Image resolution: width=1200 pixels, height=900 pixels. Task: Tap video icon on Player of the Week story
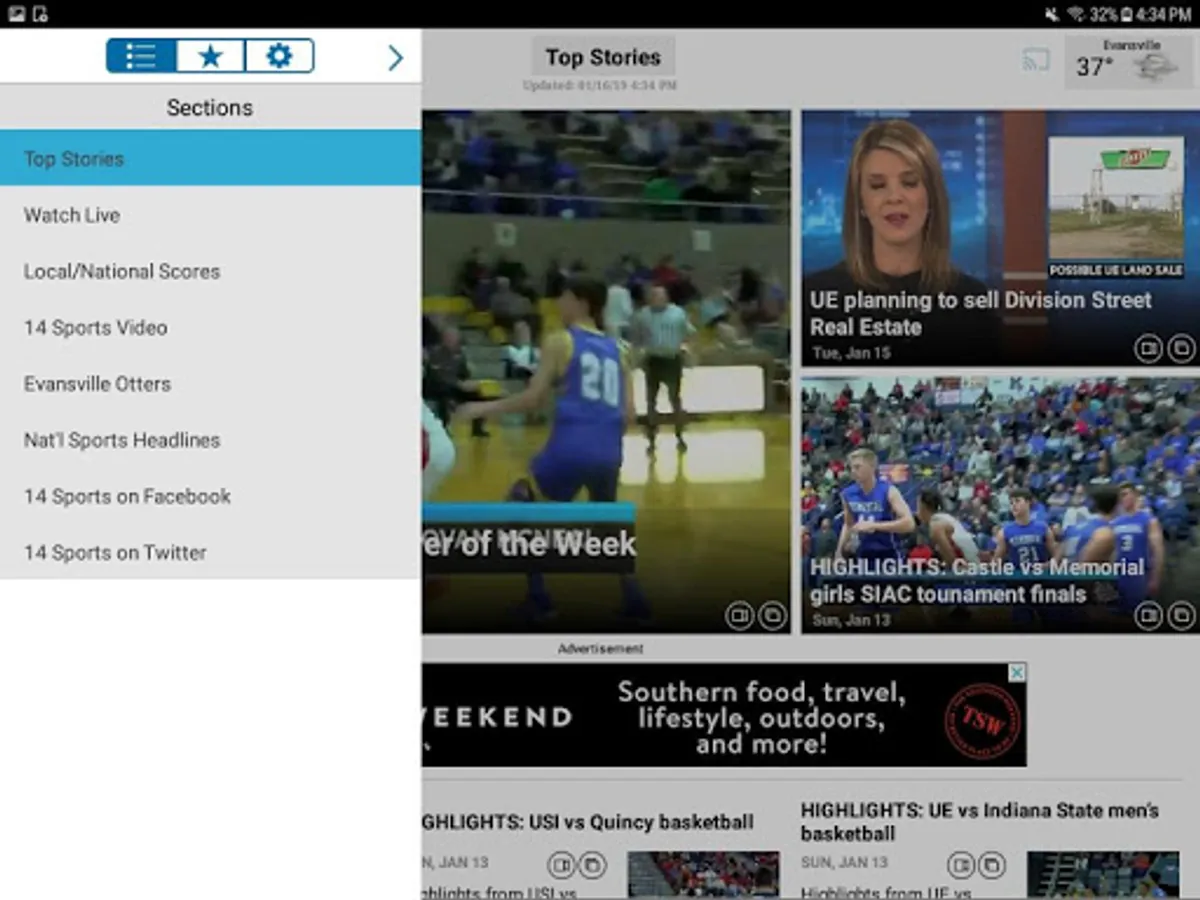tap(740, 616)
